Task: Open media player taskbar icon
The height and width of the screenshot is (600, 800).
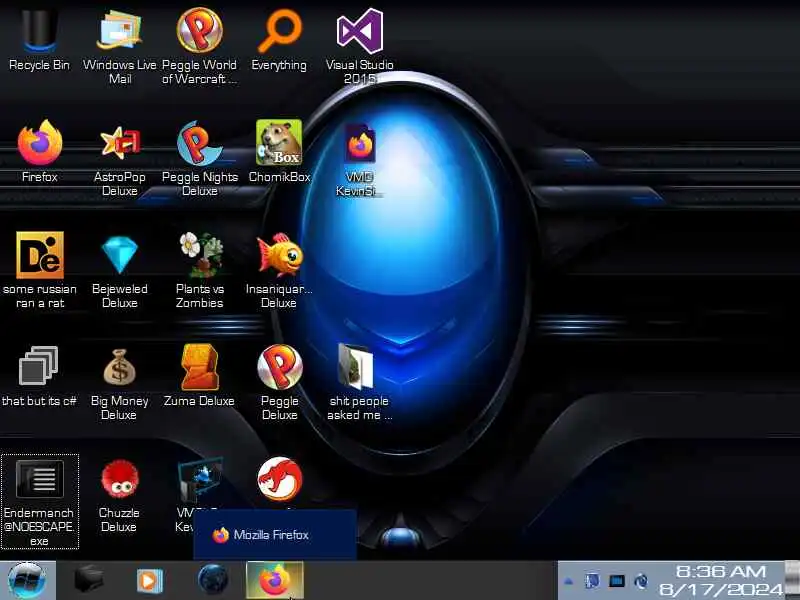Action: 149,581
